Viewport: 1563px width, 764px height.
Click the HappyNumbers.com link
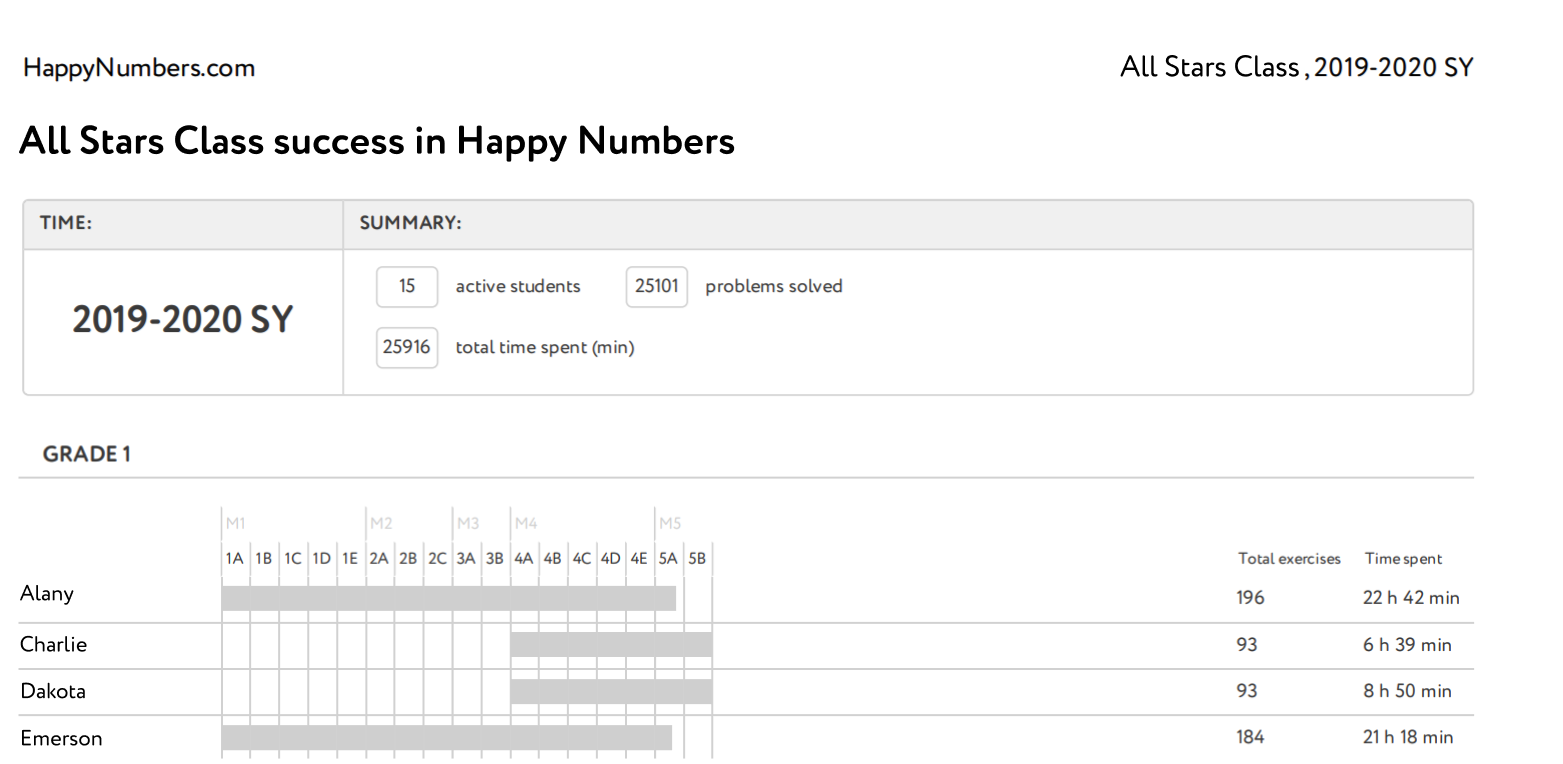[x=139, y=68]
